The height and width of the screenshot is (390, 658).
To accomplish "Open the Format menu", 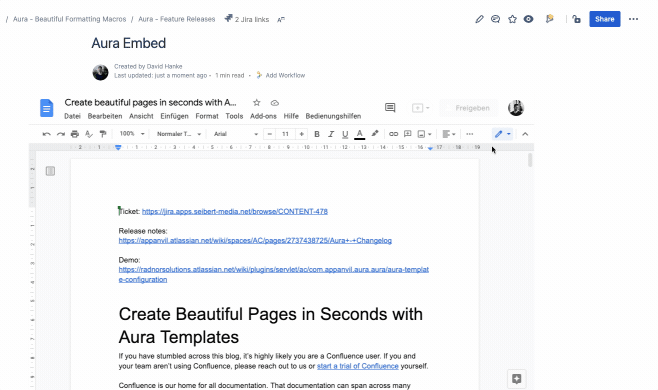I will [x=207, y=116].
